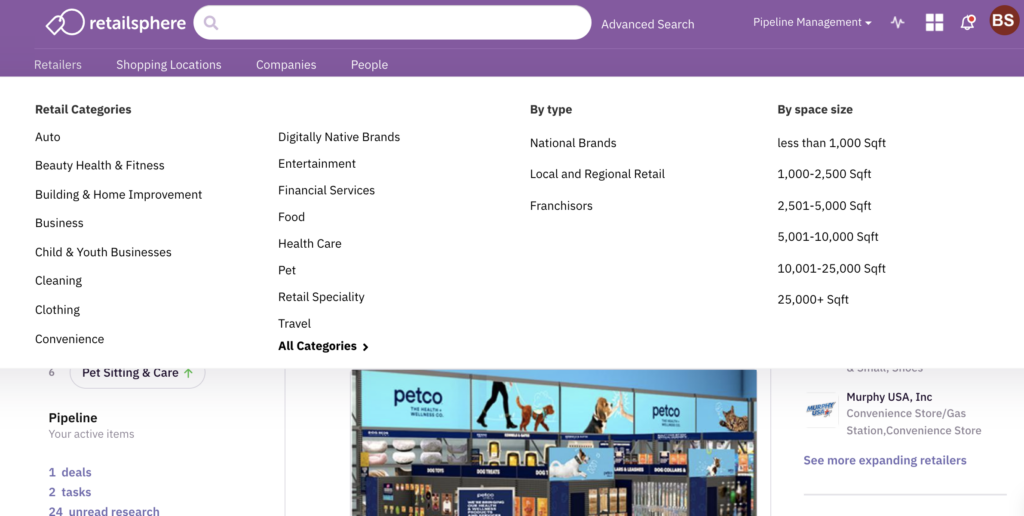The height and width of the screenshot is (516, 1024).
Task: Choose less than 1,000 Sqft
Action: pos(831,143)
